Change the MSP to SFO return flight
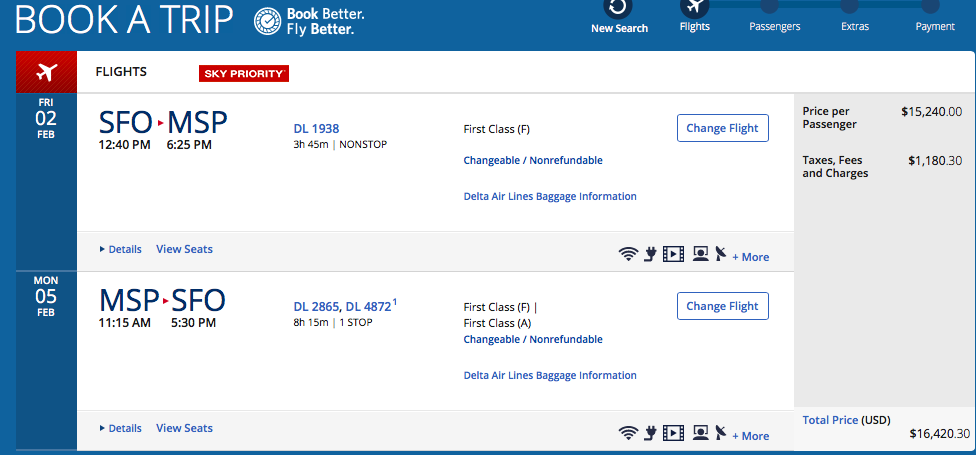976x455 pixels. pyautogui.click(x=723, y=307)
